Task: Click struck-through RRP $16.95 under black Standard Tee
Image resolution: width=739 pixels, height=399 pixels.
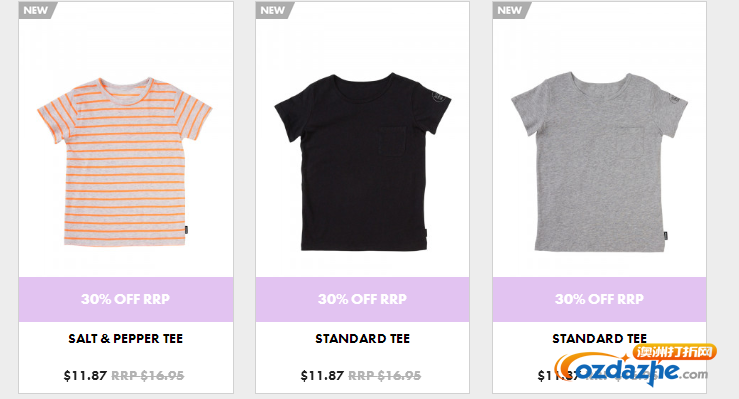Action: pos(385,375)
